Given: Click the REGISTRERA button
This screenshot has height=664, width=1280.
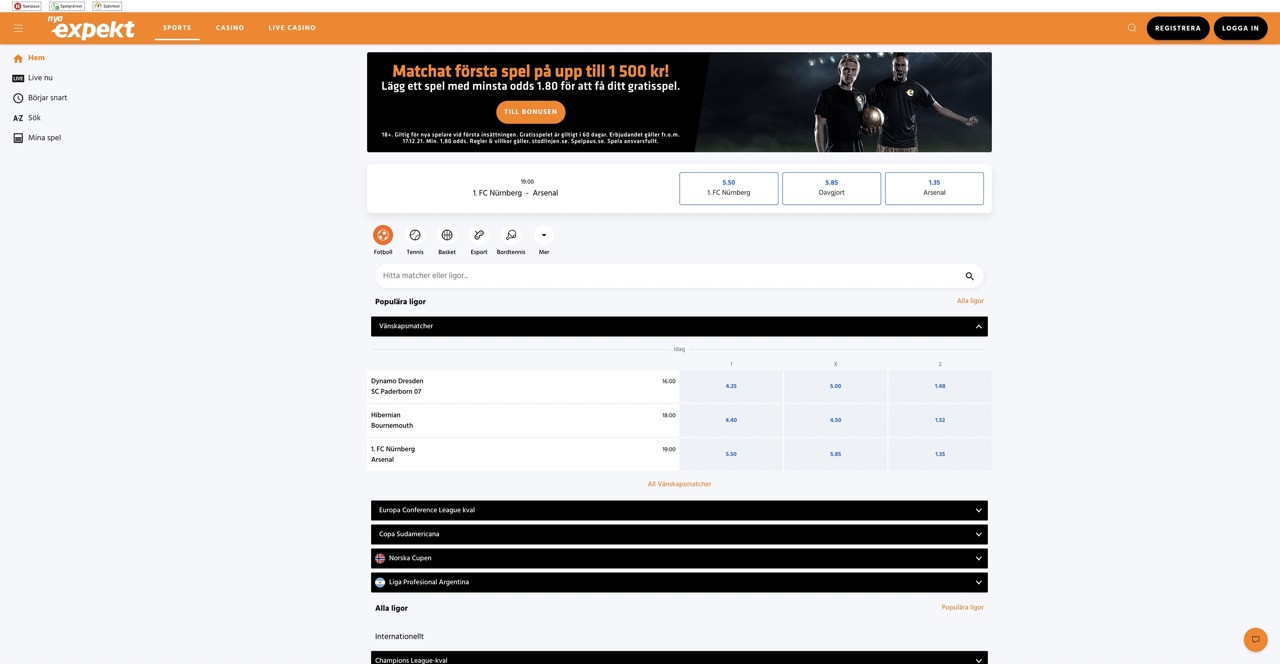Looking at the screenshot, I should (x=1177, y=27).
